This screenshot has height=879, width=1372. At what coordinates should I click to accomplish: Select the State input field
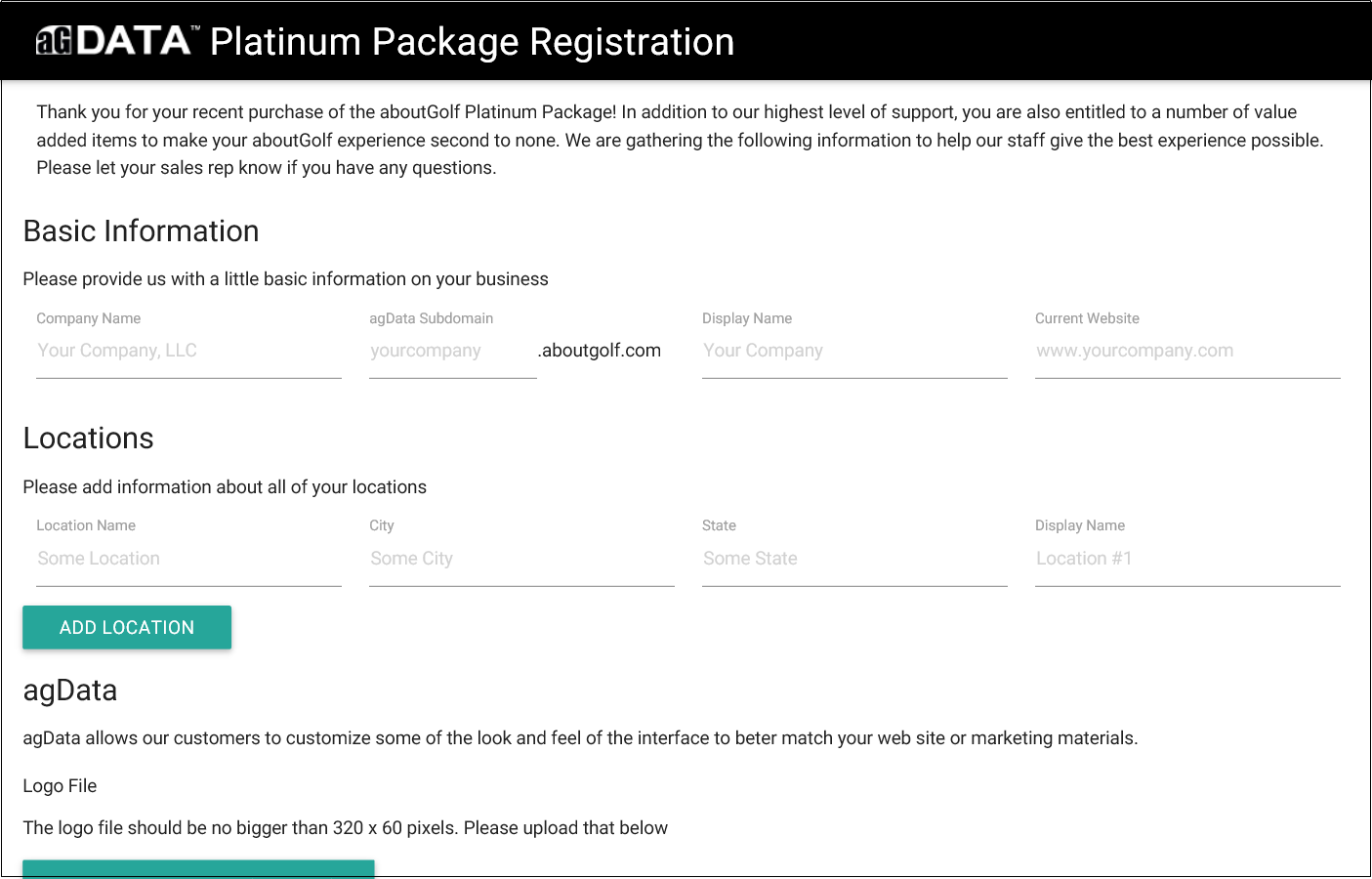[x=854, y=560]
